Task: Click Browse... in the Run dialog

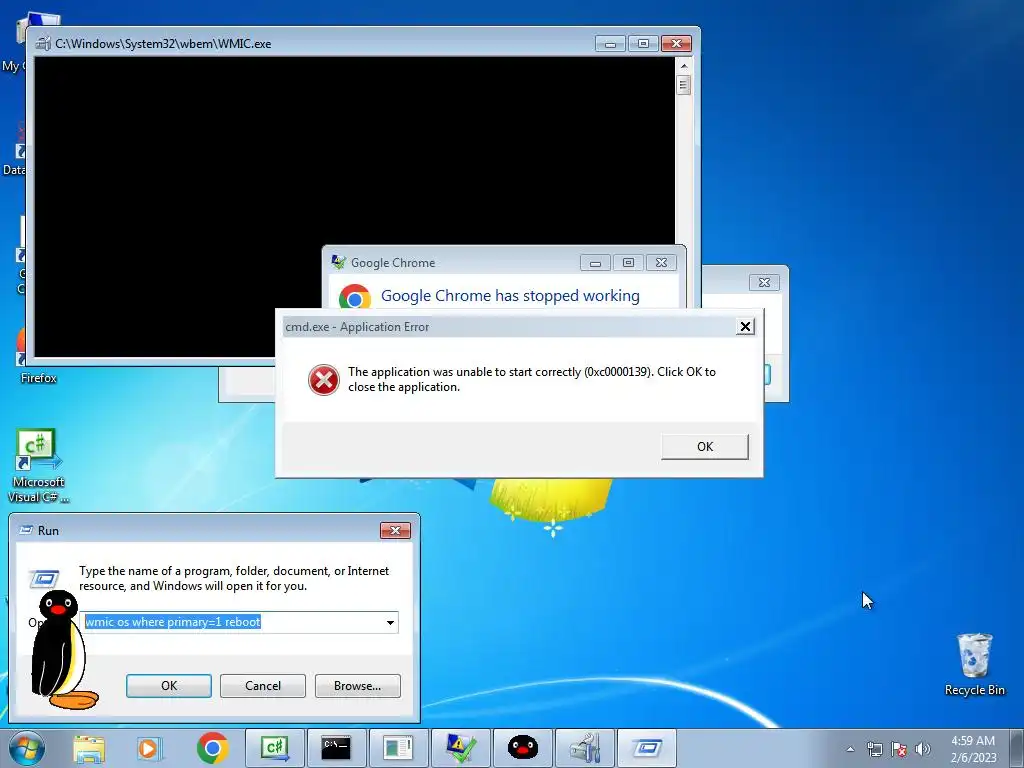Action: tap(357, 686)
